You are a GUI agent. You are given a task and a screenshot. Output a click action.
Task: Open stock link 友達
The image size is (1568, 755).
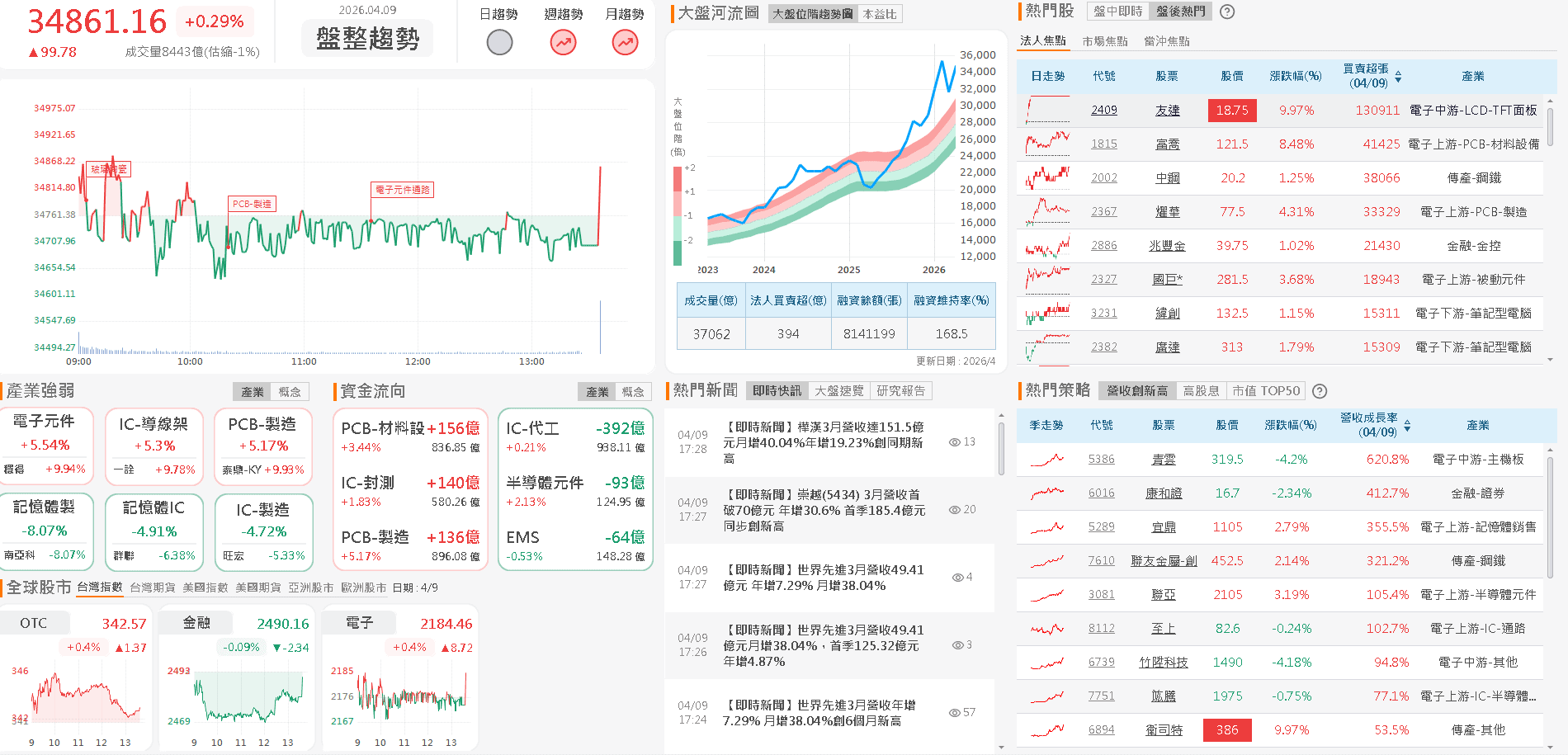1167,111
